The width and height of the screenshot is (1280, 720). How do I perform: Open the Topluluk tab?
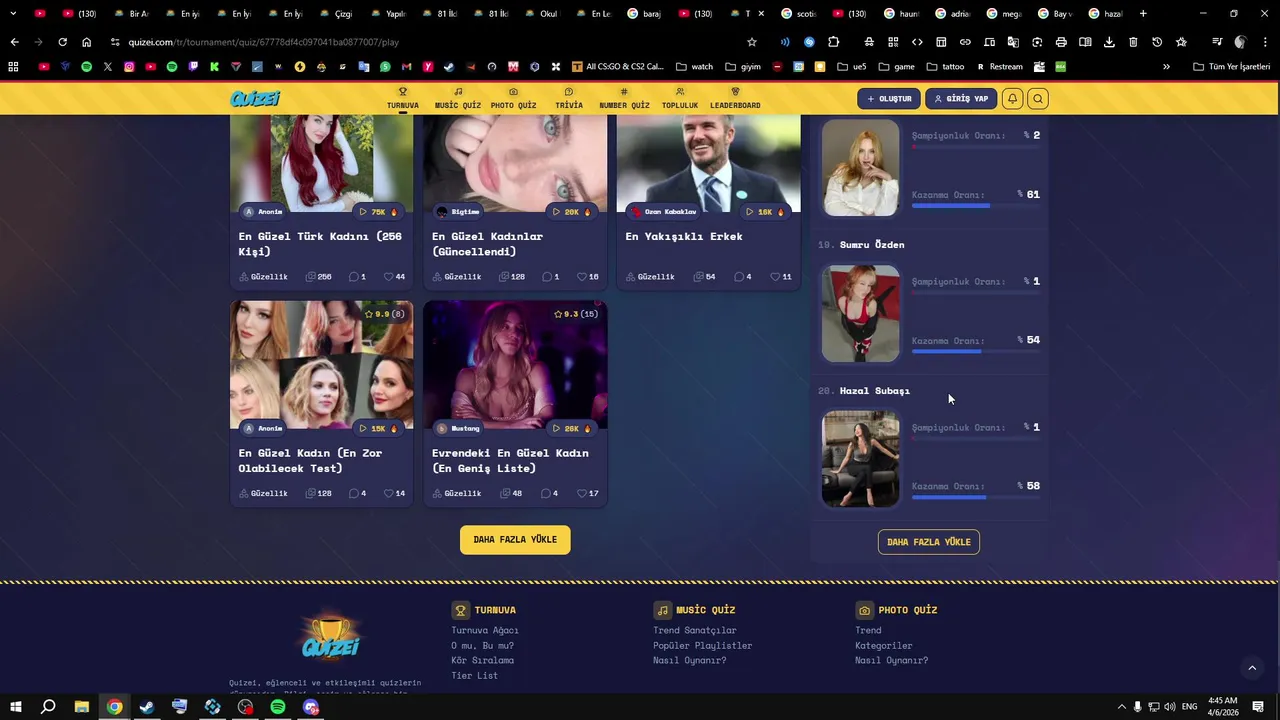(x=680, y=98)
